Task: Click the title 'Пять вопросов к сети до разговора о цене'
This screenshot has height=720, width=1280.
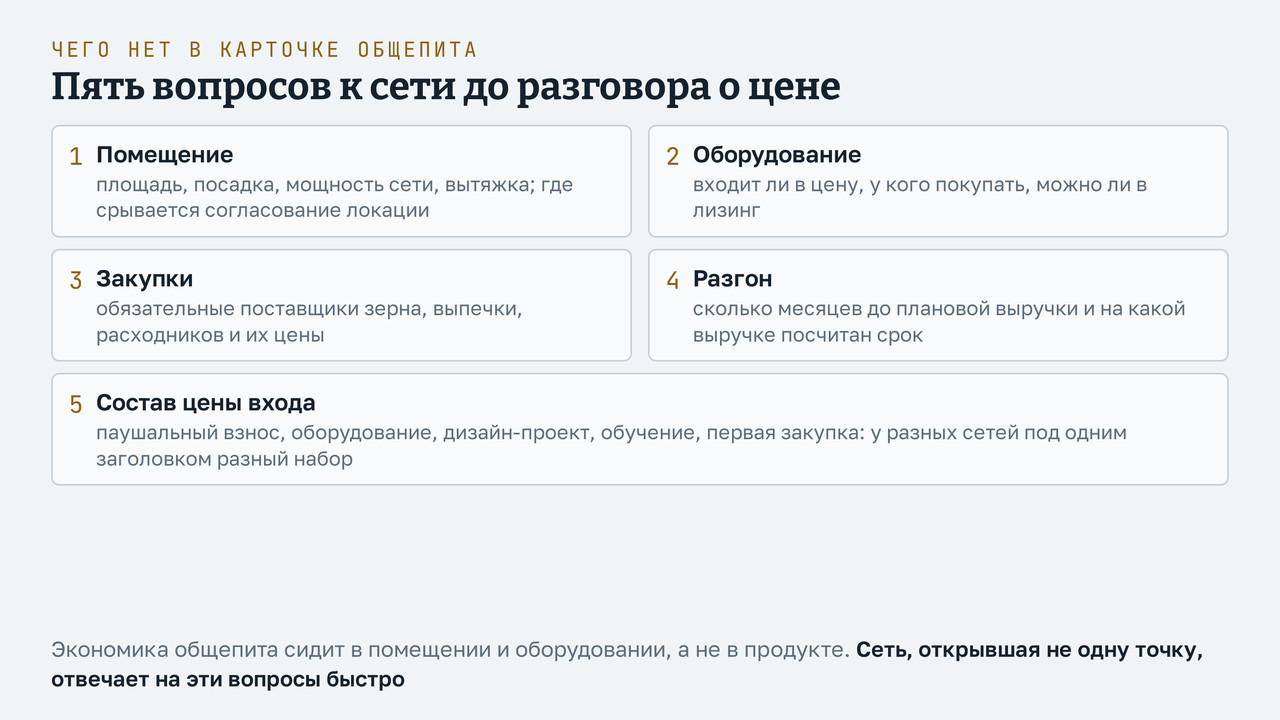Action: [446, 87]
